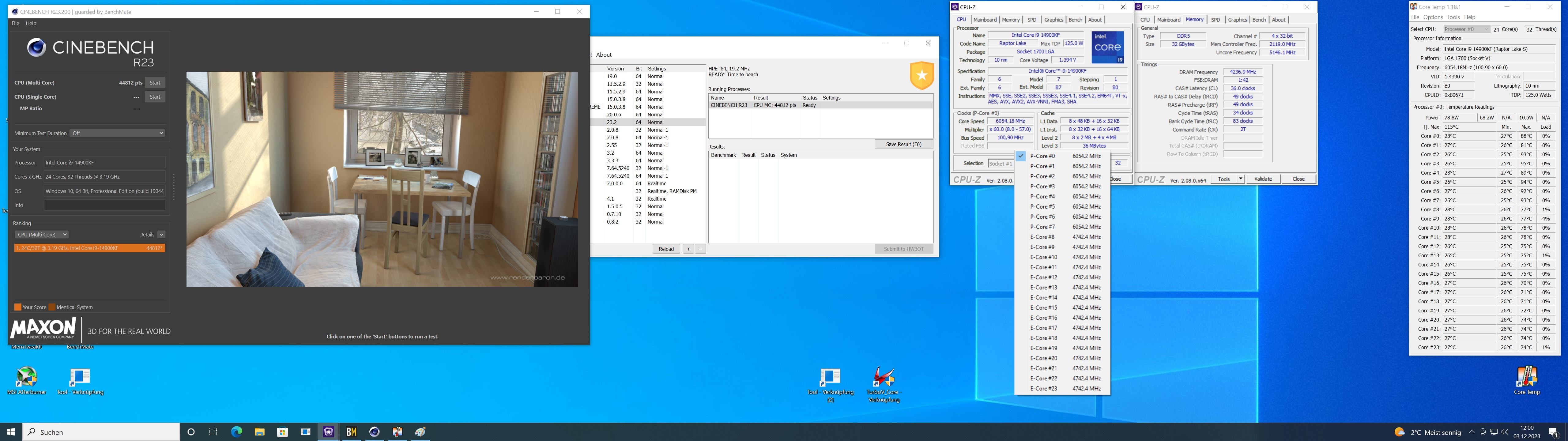Open CPU (Multi Core) ranking dropdown
The image size is (1568, 441).
pos(41,235)
